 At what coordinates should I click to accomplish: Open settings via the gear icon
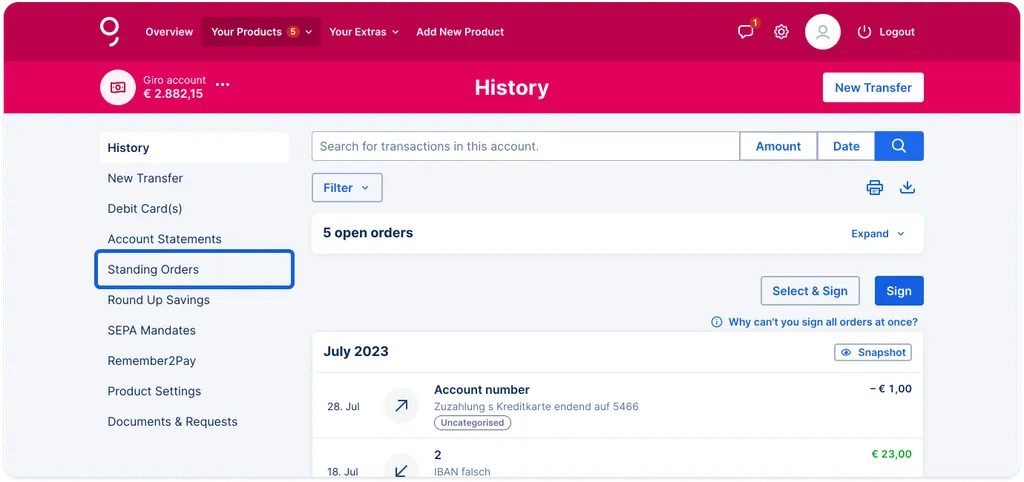tap(781, 31)
